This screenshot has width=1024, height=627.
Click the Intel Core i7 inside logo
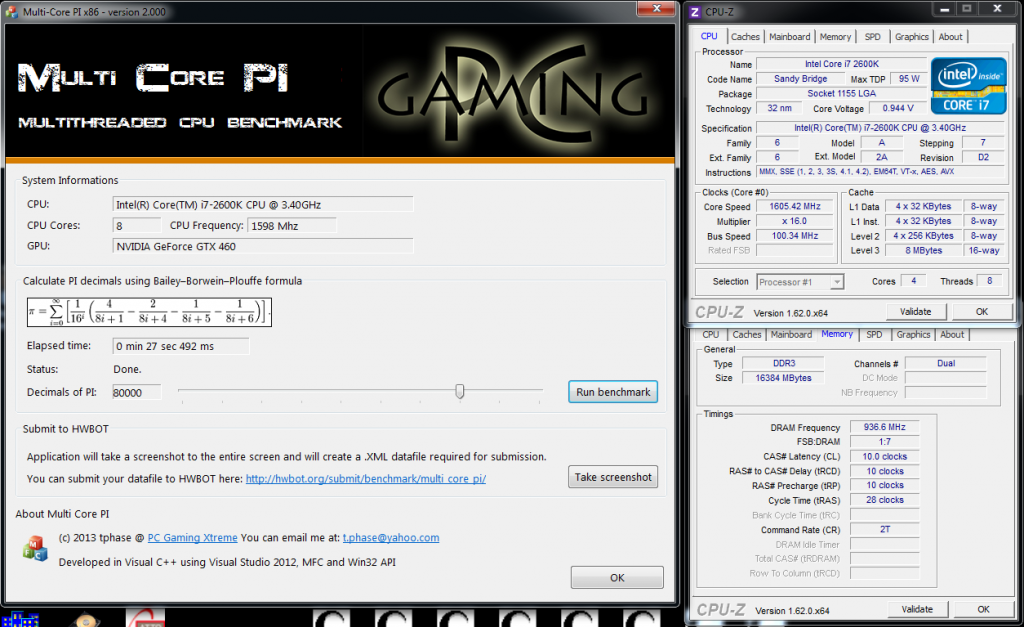pyautogui.click(x=968, y=86)
